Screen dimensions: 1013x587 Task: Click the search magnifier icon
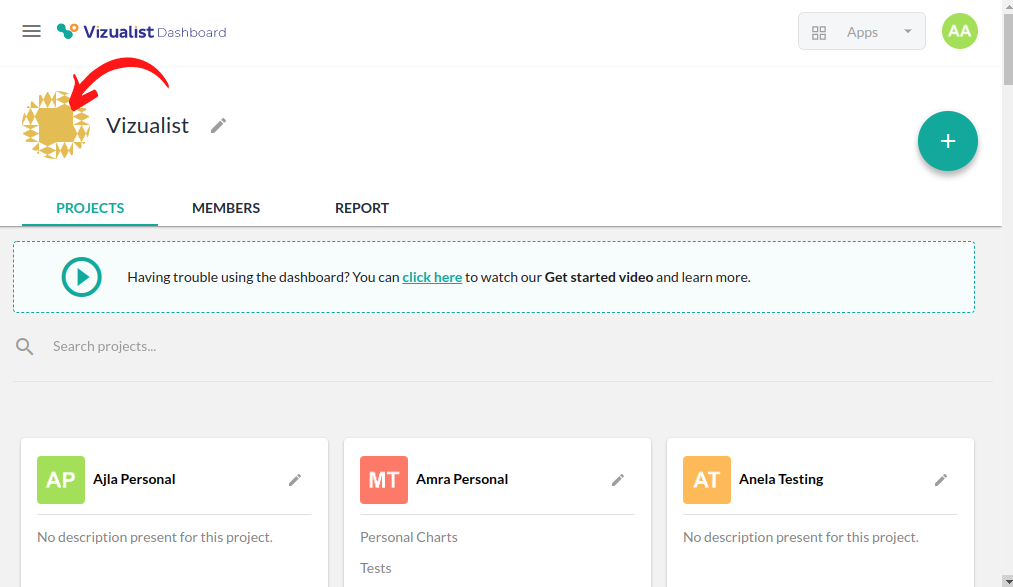click(x=25, y=347)
